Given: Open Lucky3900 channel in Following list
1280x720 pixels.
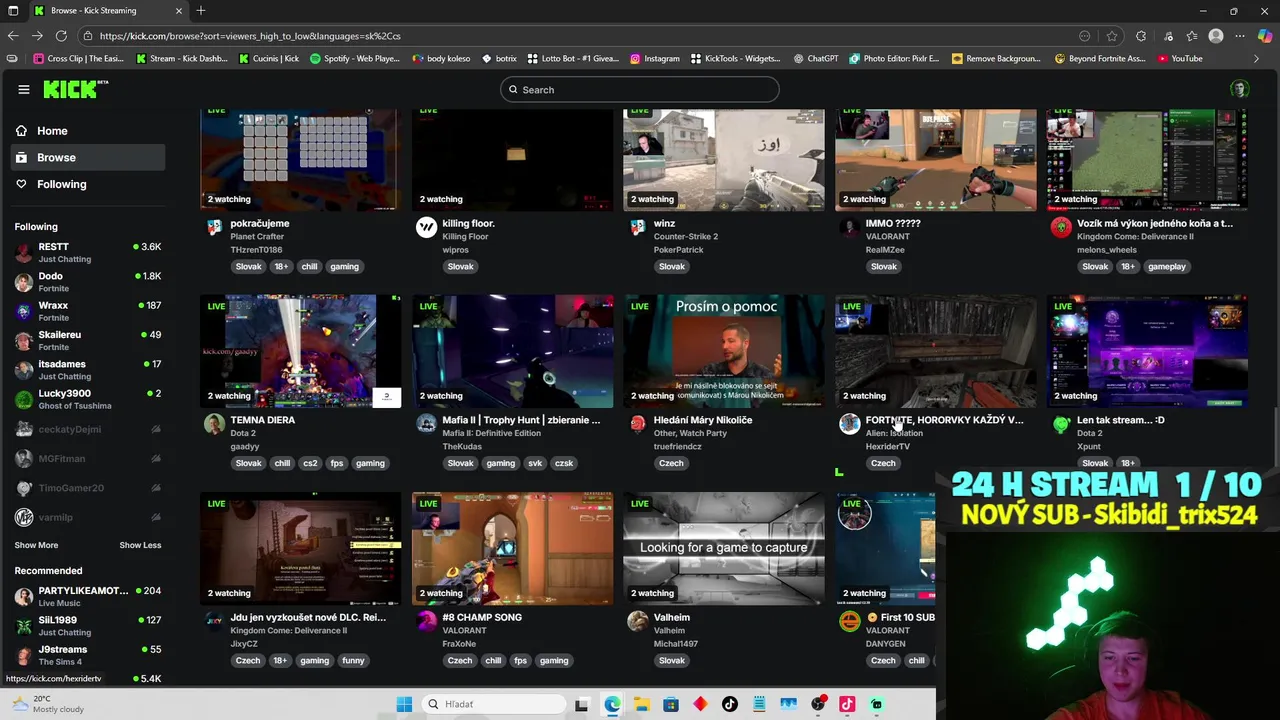Looking at the screenshot, I should point(88,399).
